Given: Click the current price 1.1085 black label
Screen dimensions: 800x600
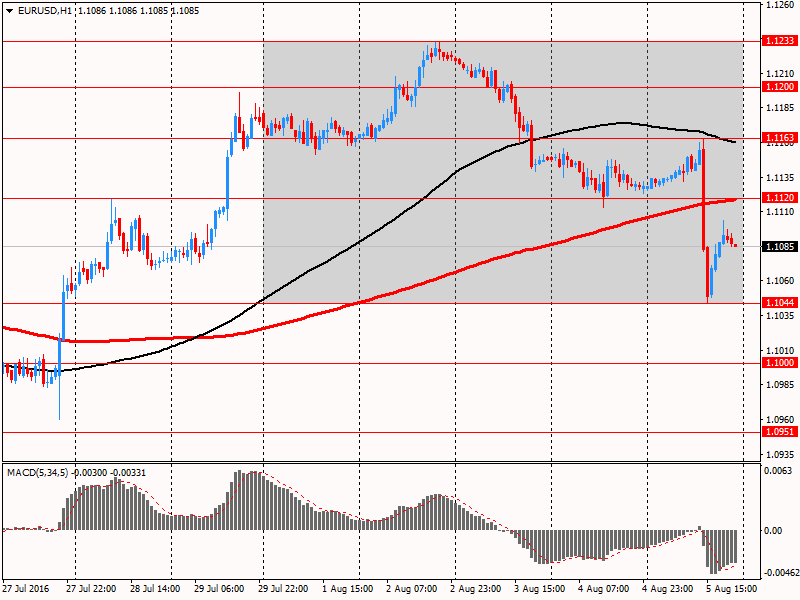Looking at the screenshot, I should (x=780, y=246).
